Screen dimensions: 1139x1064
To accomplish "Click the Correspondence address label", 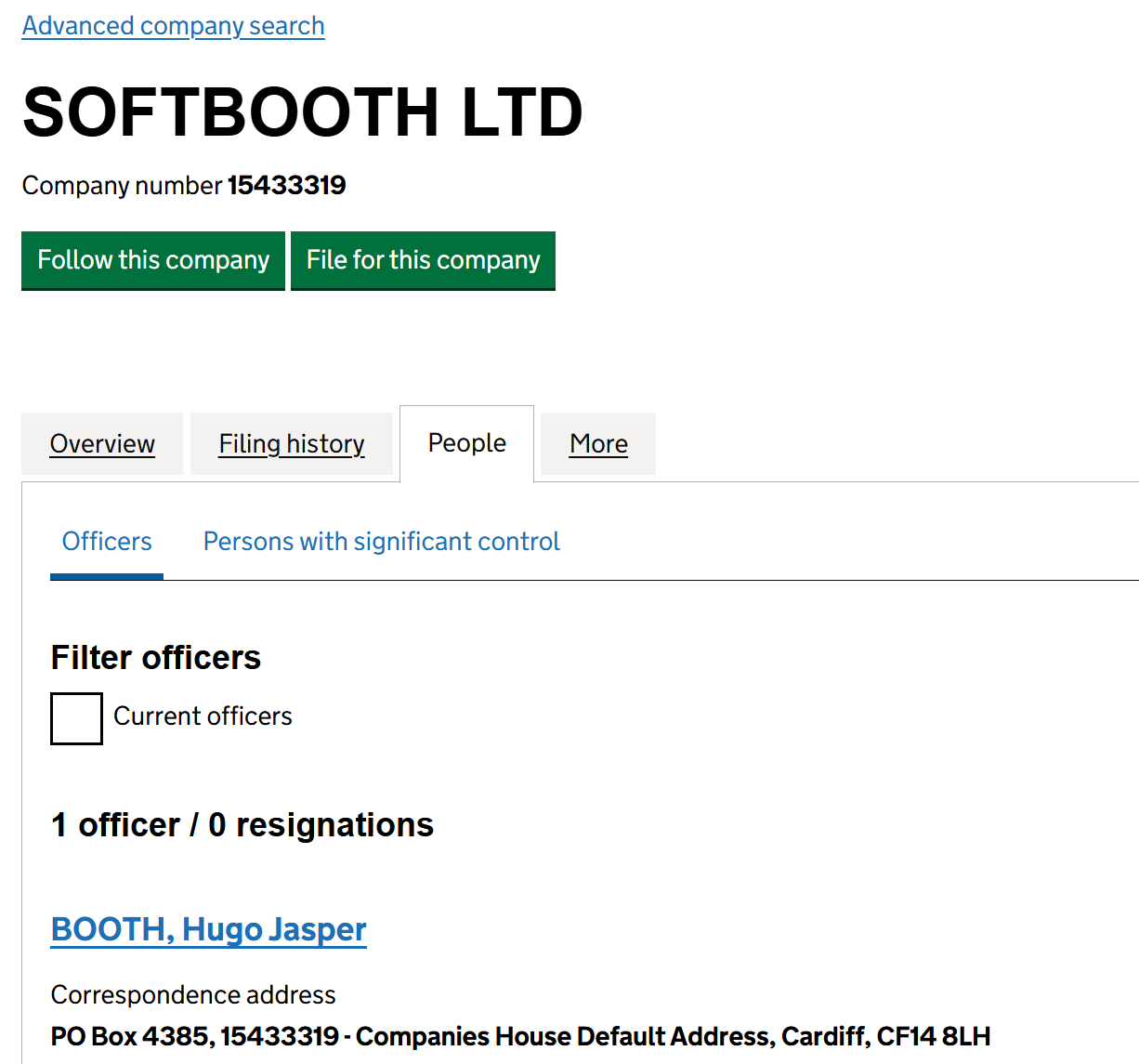I will pos(193,995).
